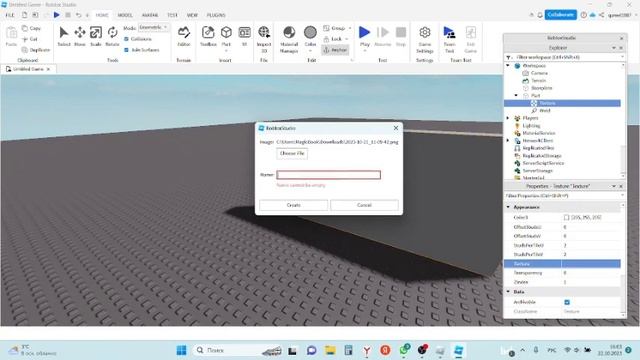This screenshot has height=360, width=640.
Task: Switch to the AVATAR ribbon tab
Action: [150, 15]
